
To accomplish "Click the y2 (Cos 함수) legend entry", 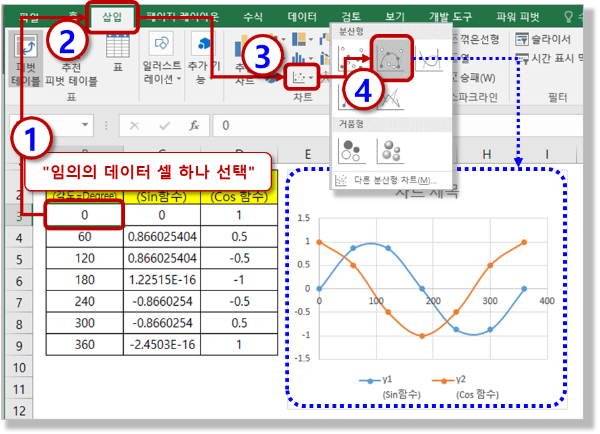I will (x=466, y=387).
